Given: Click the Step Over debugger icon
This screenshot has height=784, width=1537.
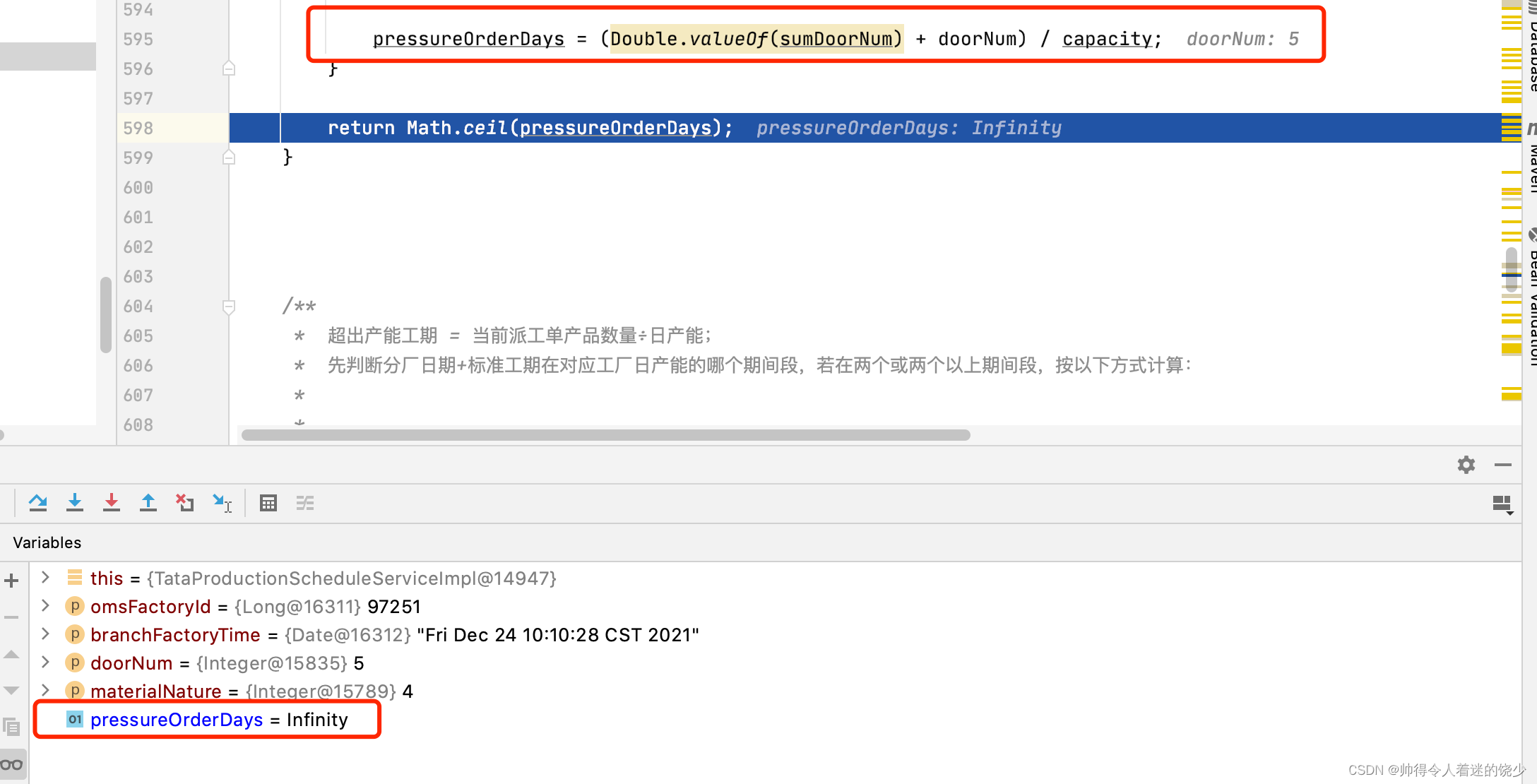Looking at the screenshot, I should coord(38,502).
